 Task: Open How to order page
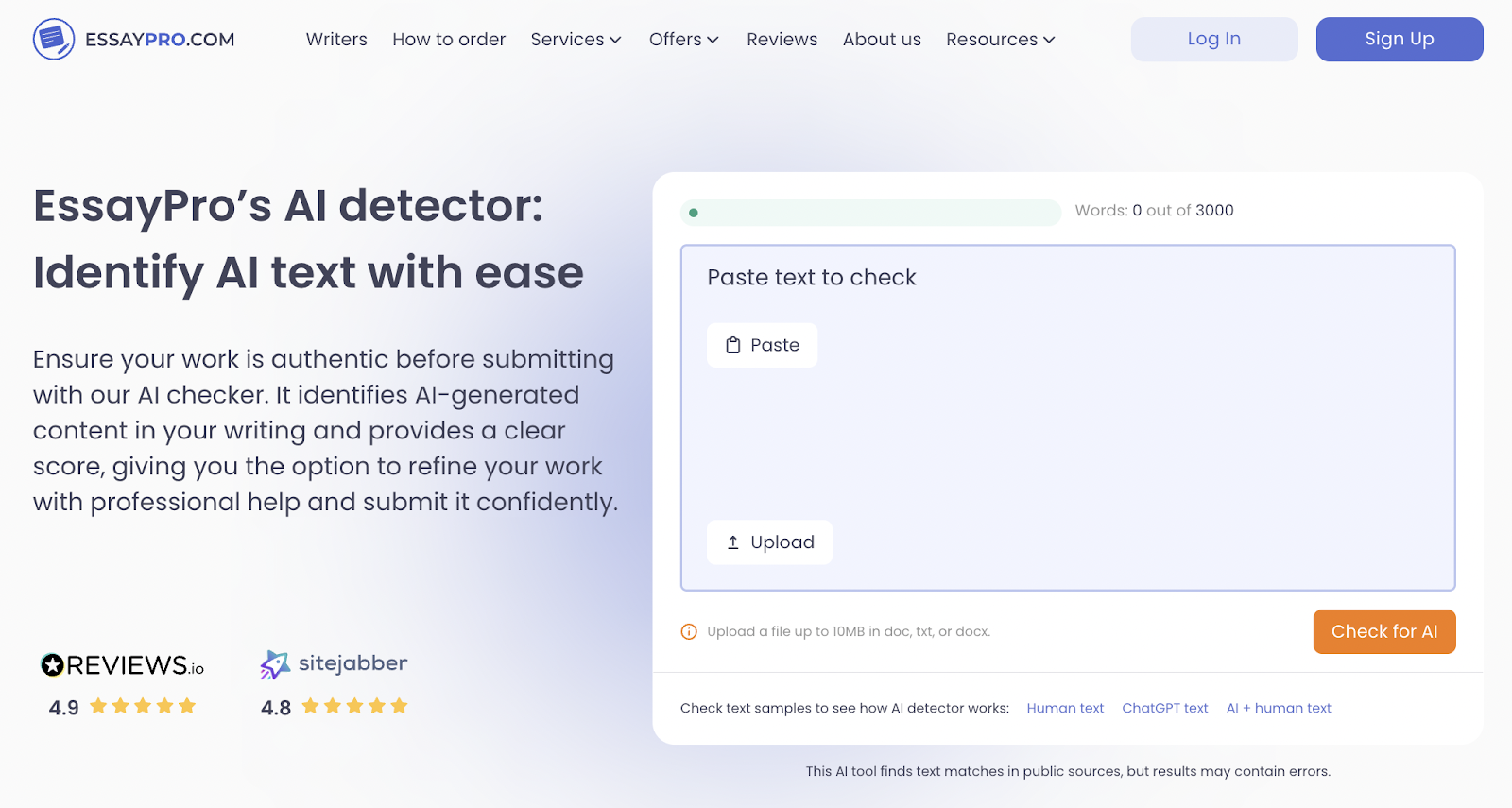(x=449, y=40)
